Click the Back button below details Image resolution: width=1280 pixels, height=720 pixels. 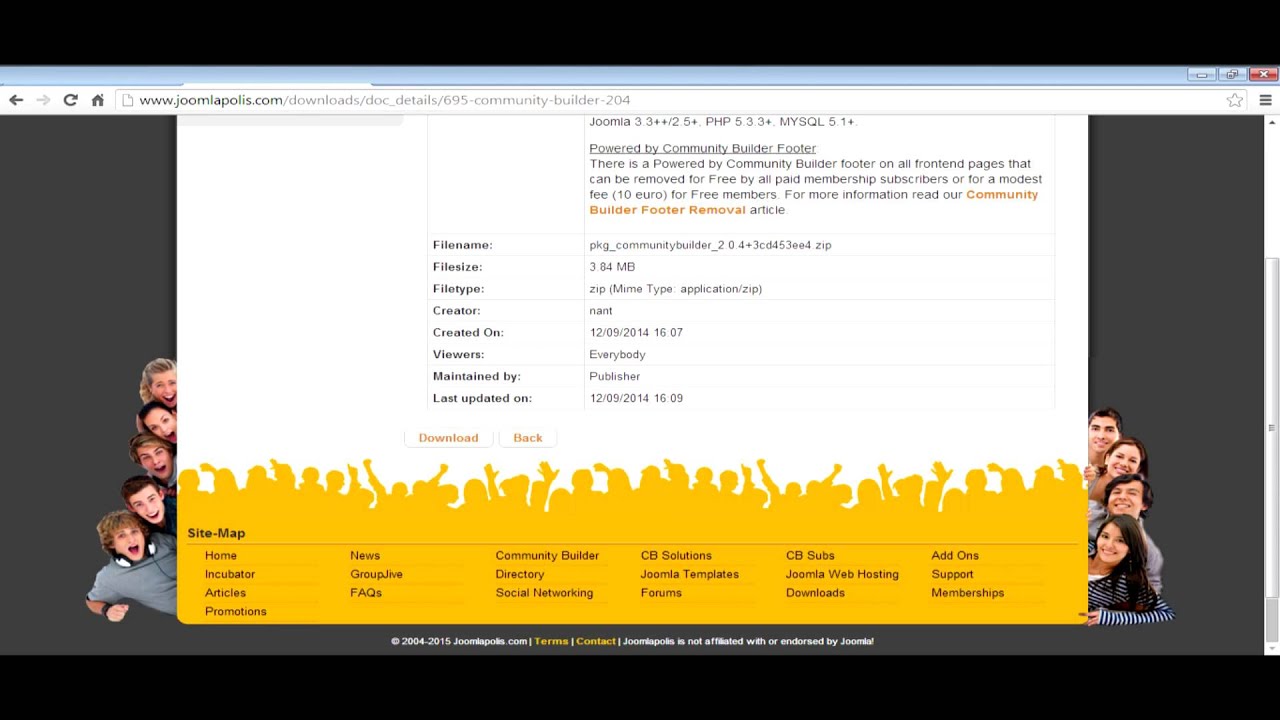(528, 438)
